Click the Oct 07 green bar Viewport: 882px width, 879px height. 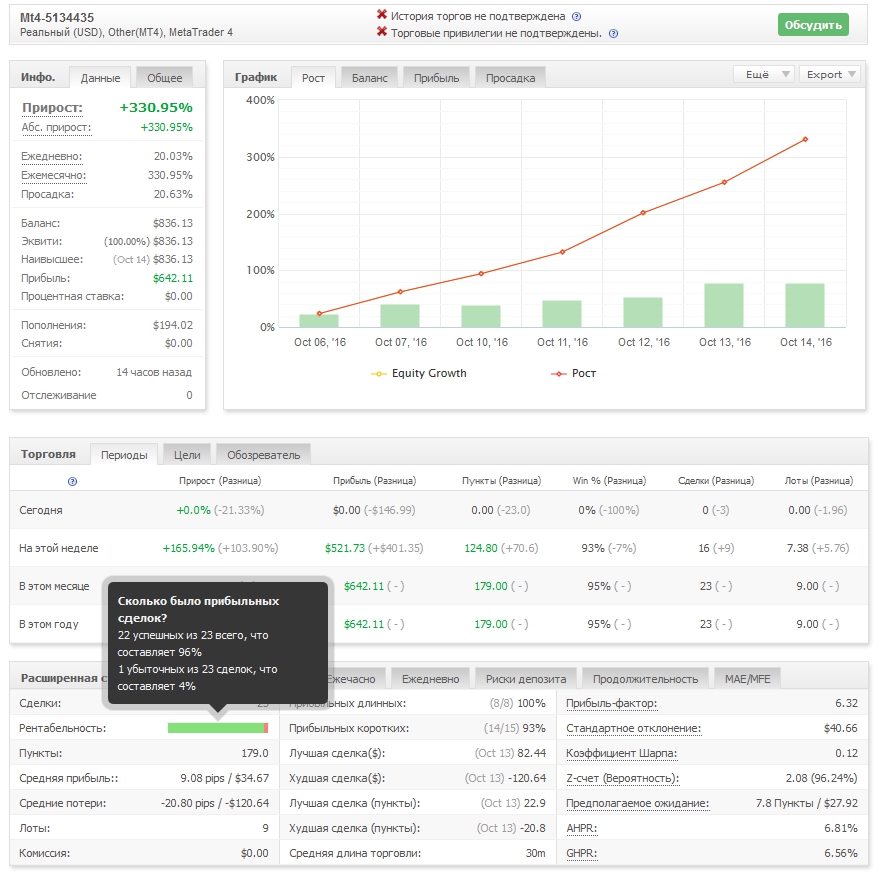[400, 315]
